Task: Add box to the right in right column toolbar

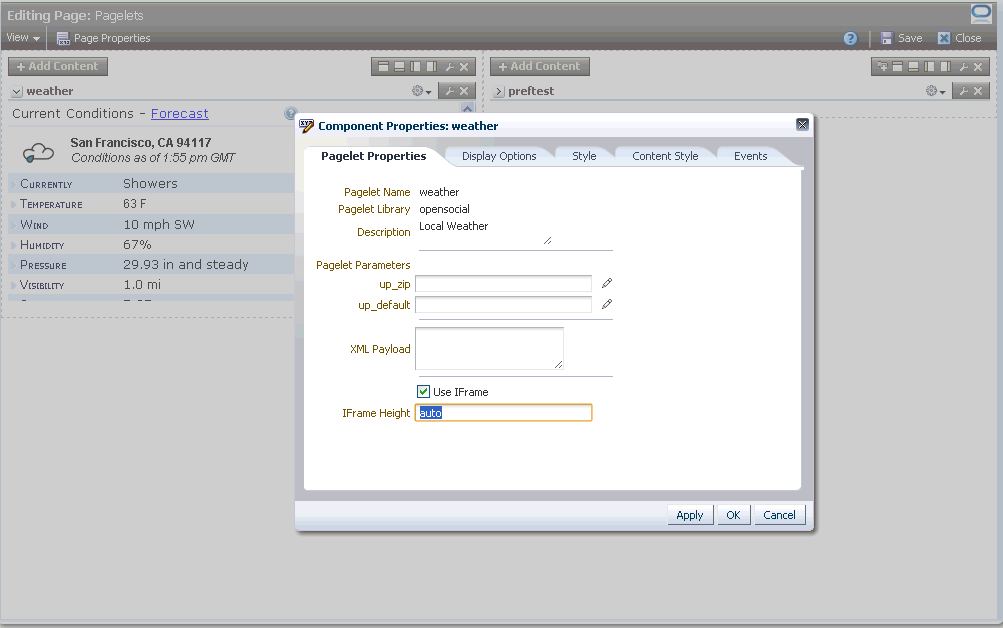Action: pos(945,67)
